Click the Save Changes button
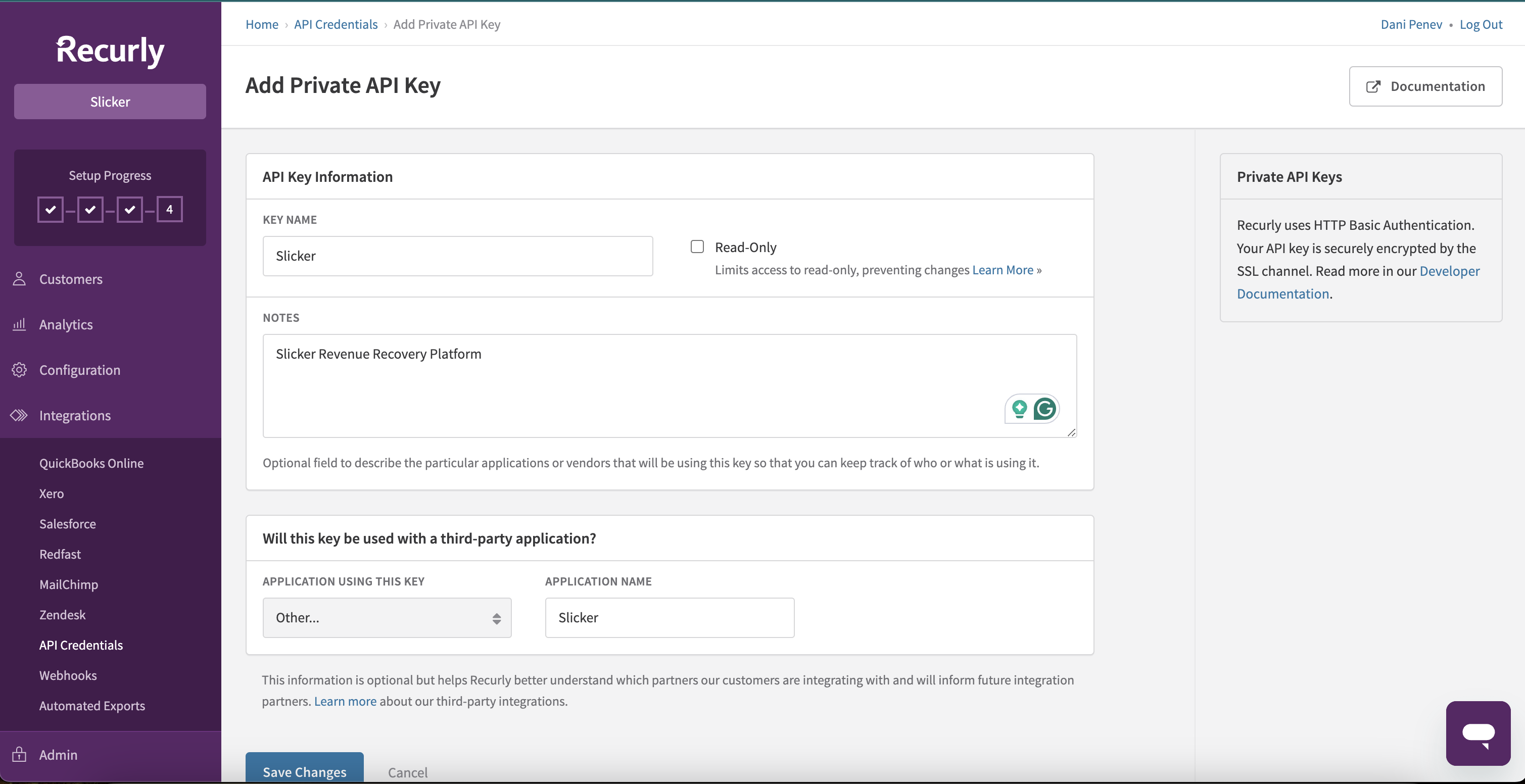Screen dimensions: 1525x784 (x=304, y=772)
